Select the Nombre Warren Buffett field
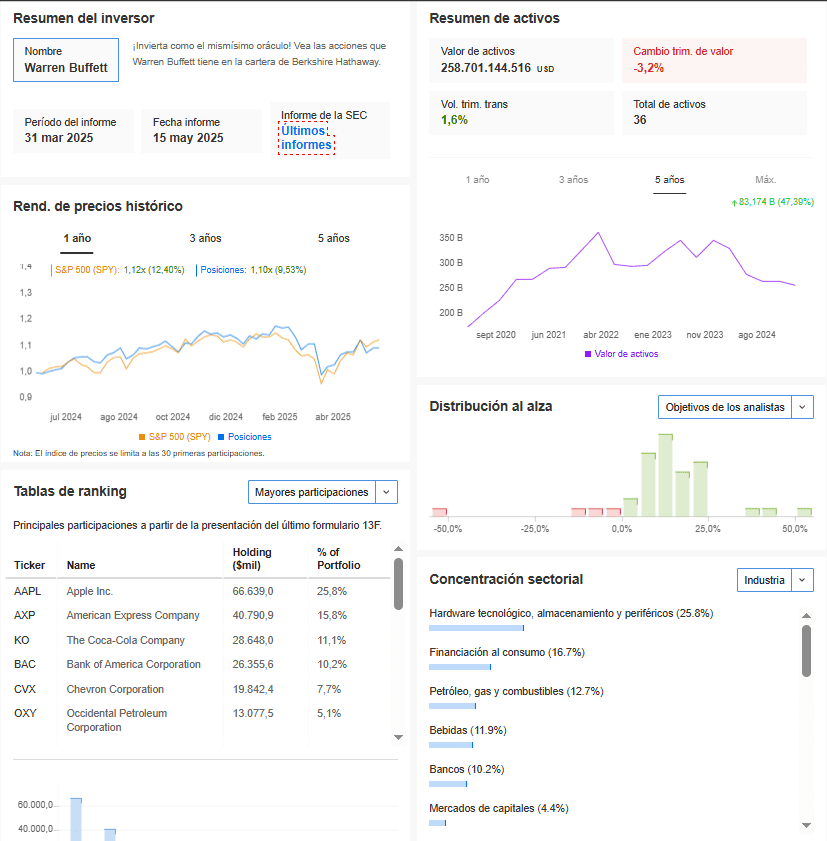Image resolution: width=827 pixels, height=841 pixels. coord(66,60)
